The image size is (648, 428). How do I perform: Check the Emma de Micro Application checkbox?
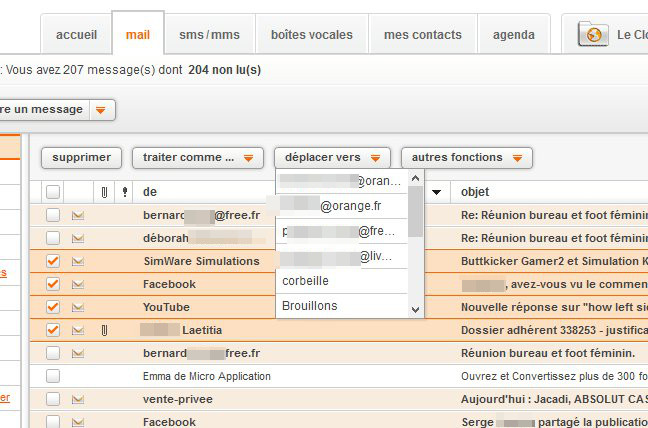pyautogui.click(x=53, y=376)
